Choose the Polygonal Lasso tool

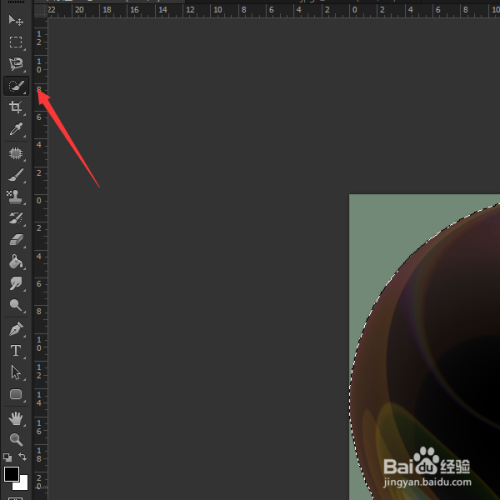click(16, 64)
